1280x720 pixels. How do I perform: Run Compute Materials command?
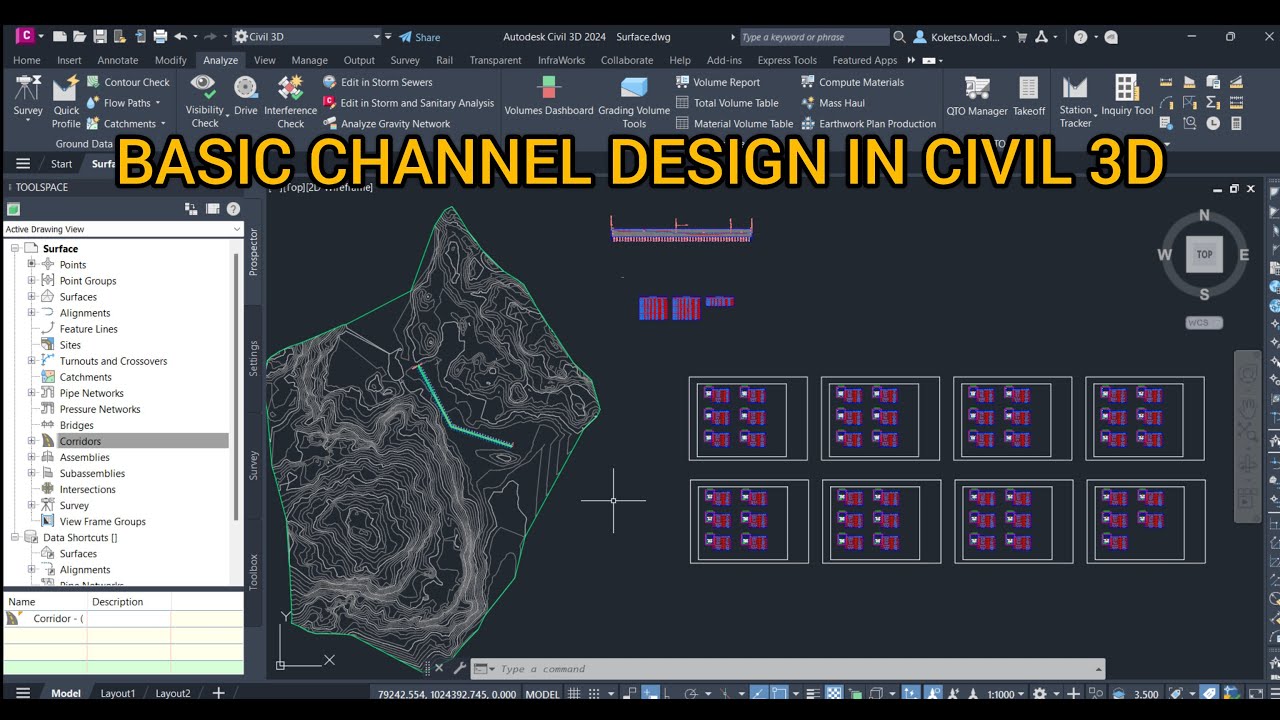(x=852, y=82)
